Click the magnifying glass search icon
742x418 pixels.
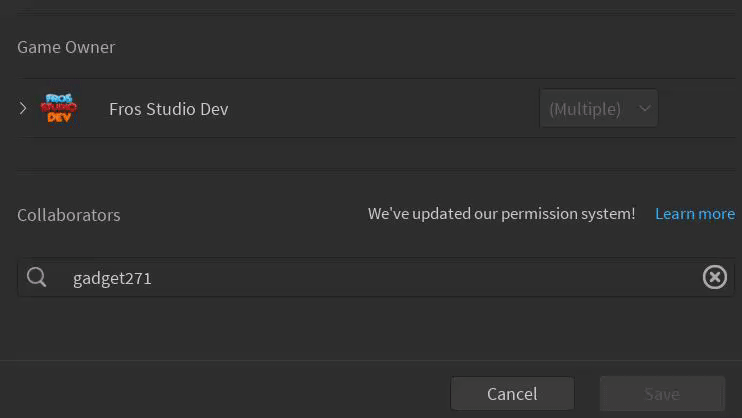click(x=37, y=278)
